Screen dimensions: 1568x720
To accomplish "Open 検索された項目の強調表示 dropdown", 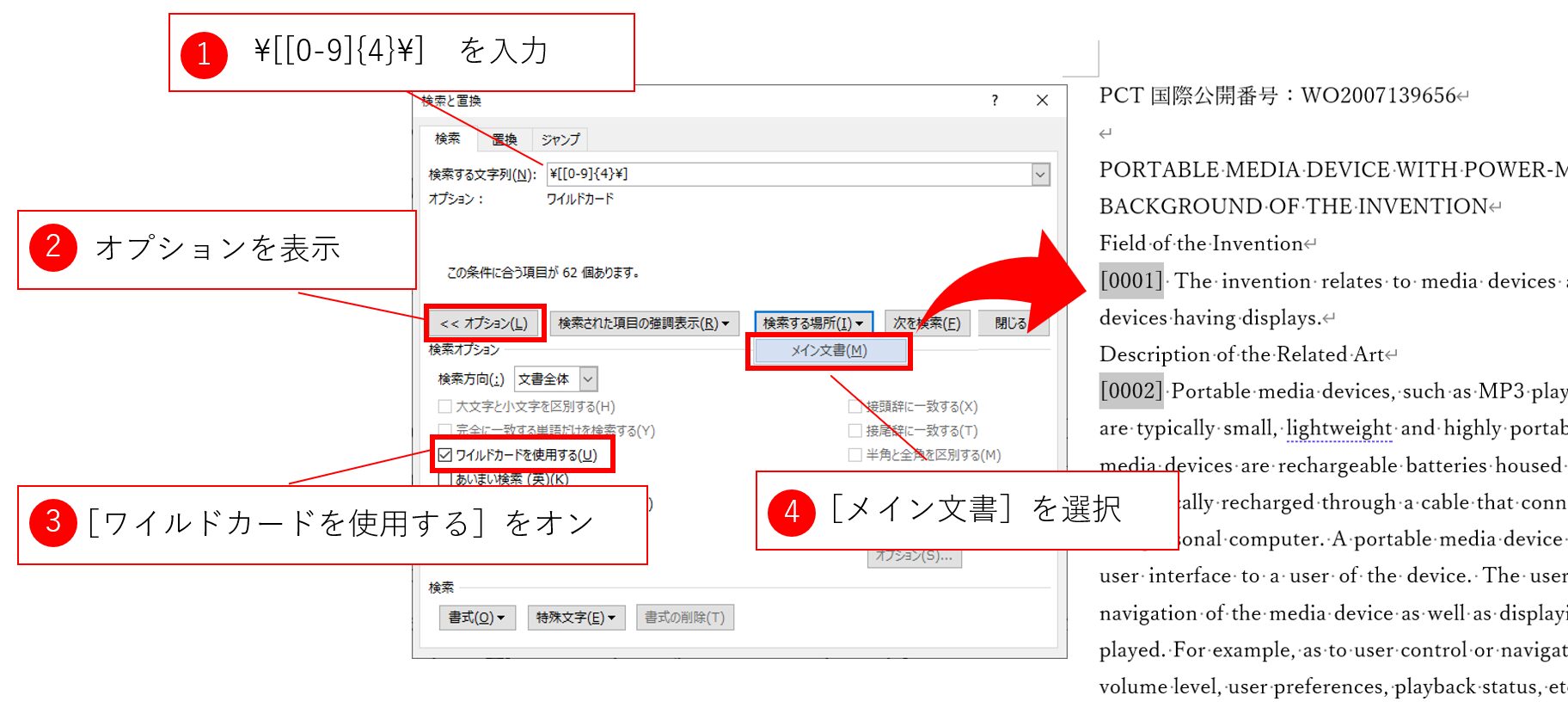I will click(x=643, y=323).
